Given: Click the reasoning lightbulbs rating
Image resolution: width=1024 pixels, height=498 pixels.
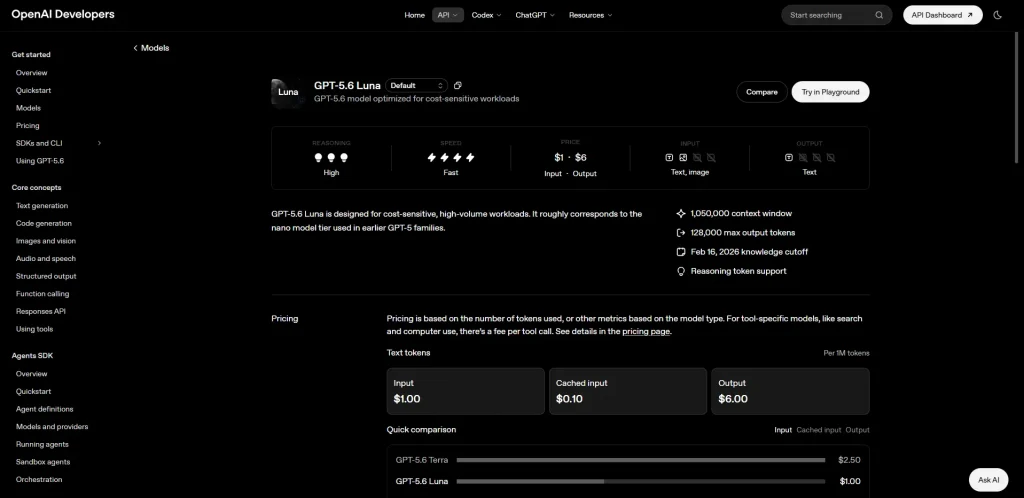Looking at the screenshot, I should tap(331, 157).
